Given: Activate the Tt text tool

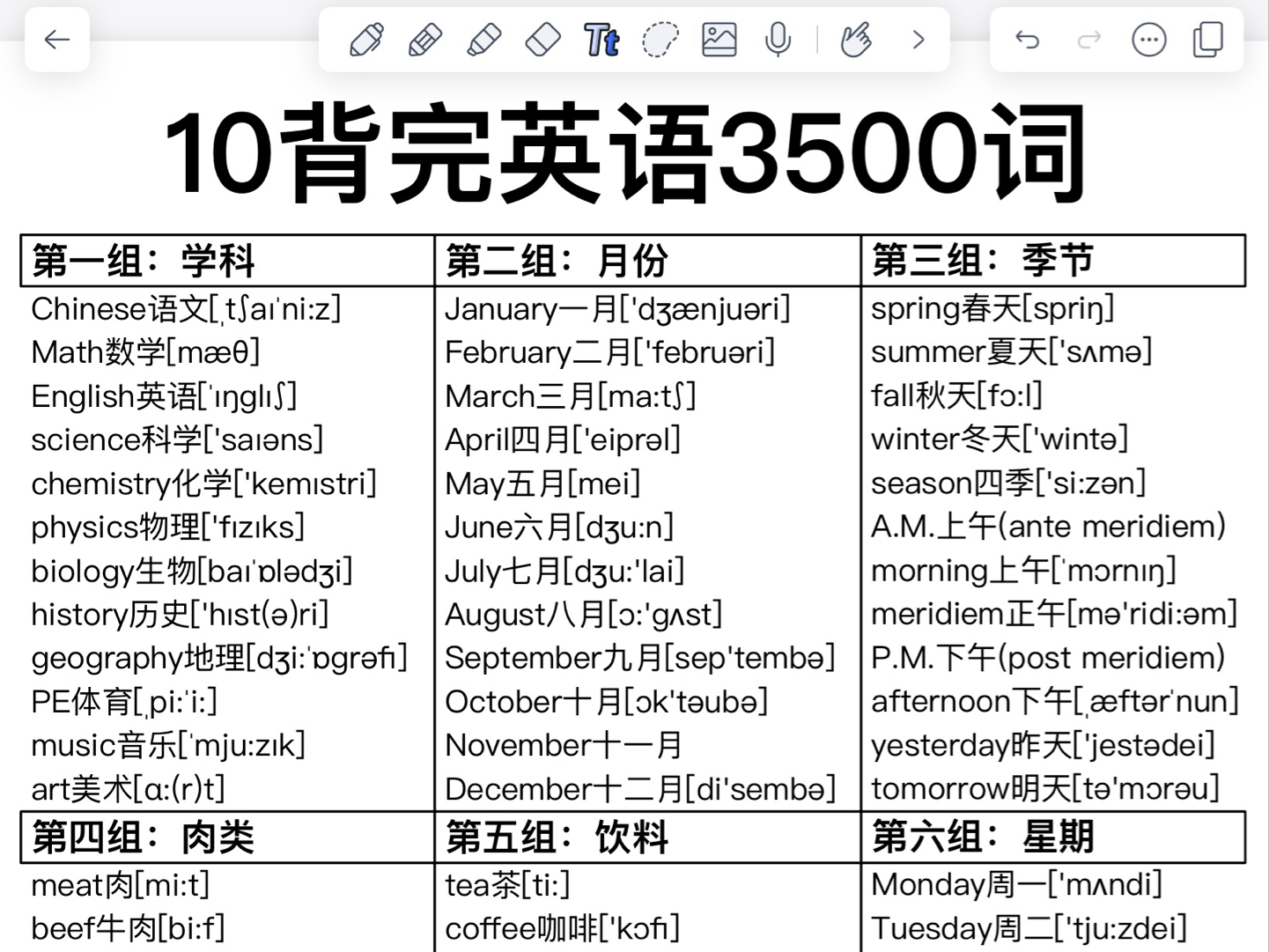Looking at the screenshot, I should (601, 40).
